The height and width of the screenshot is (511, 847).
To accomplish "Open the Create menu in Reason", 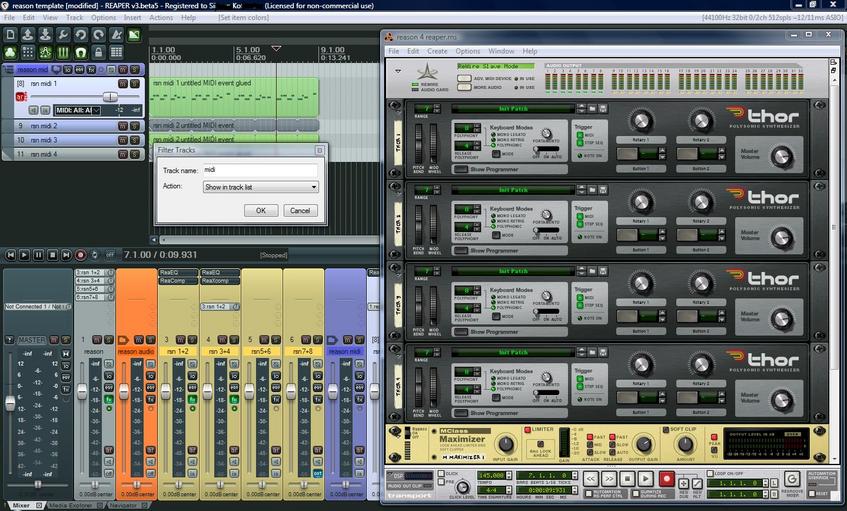I will [x=437, y=51].
